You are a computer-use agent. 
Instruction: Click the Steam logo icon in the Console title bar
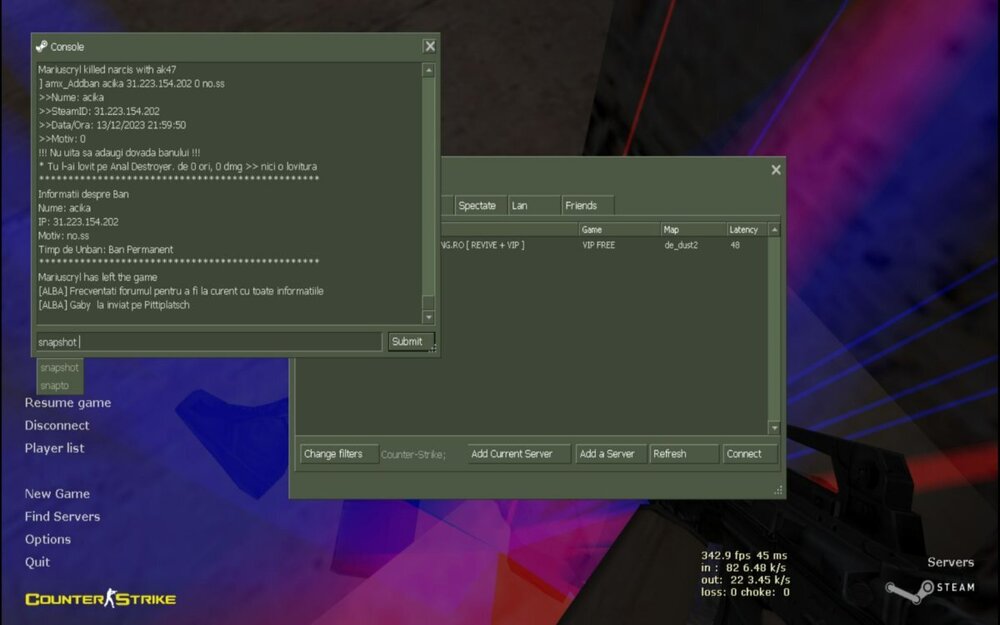[41, 46]
